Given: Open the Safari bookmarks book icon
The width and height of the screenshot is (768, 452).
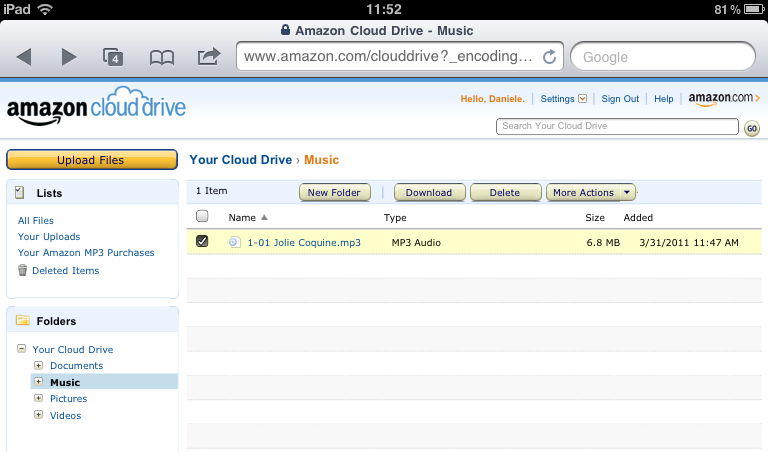Looking at the screenshot, I should click(x=161, y=57).
